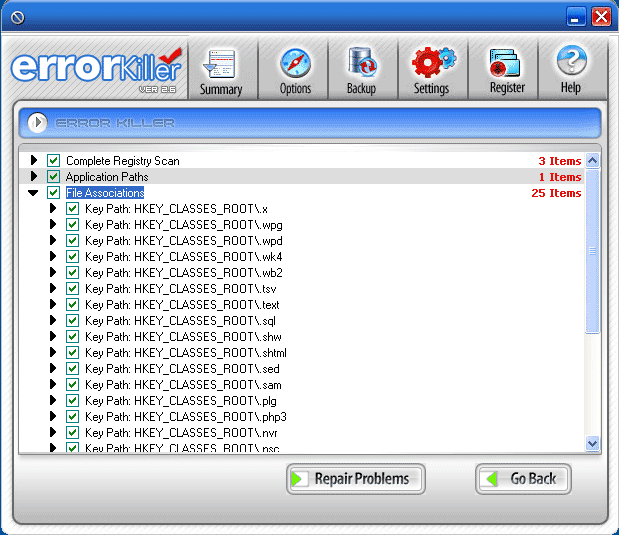Click the Settings red gear icon

click(432, 64)
